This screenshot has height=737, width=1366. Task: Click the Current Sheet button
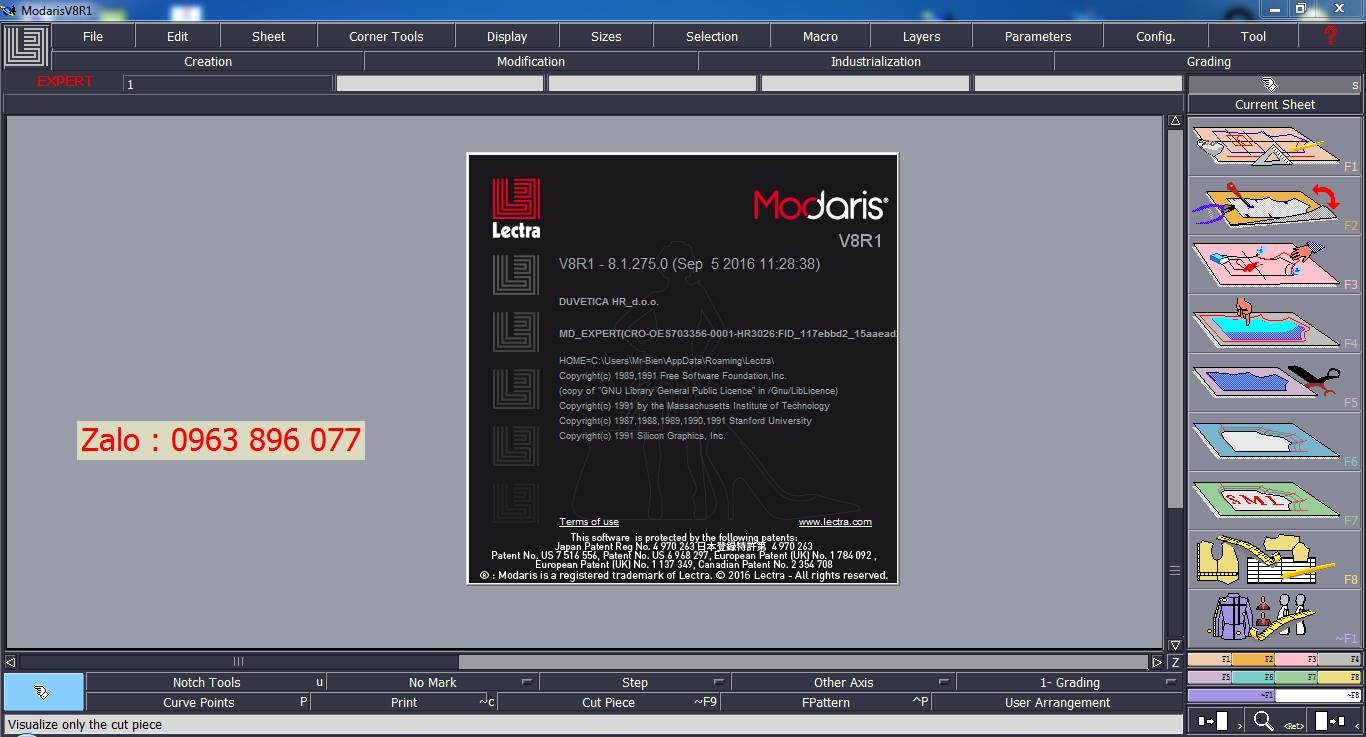[x=1275, y=104]
